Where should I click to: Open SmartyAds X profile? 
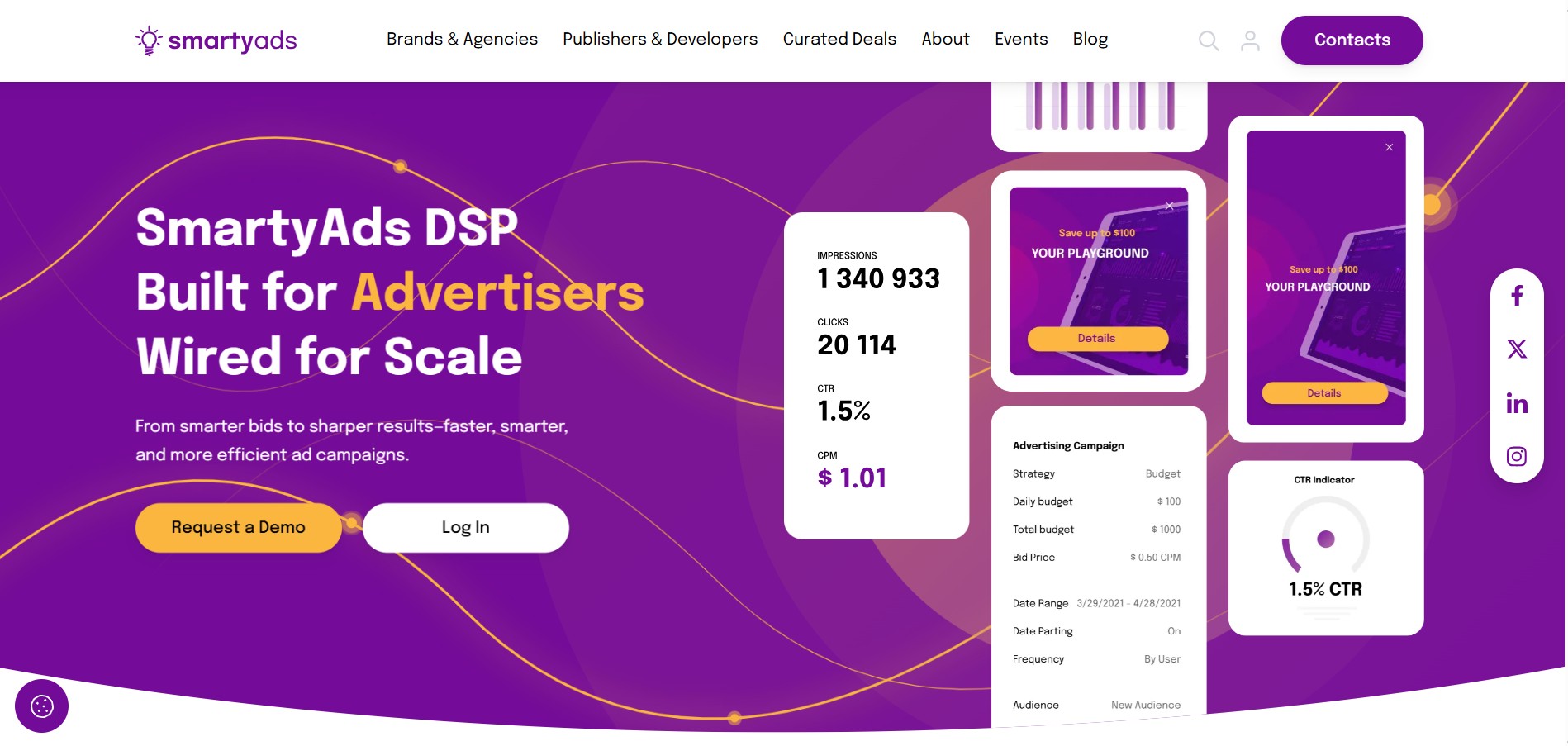pos(1517,349)
